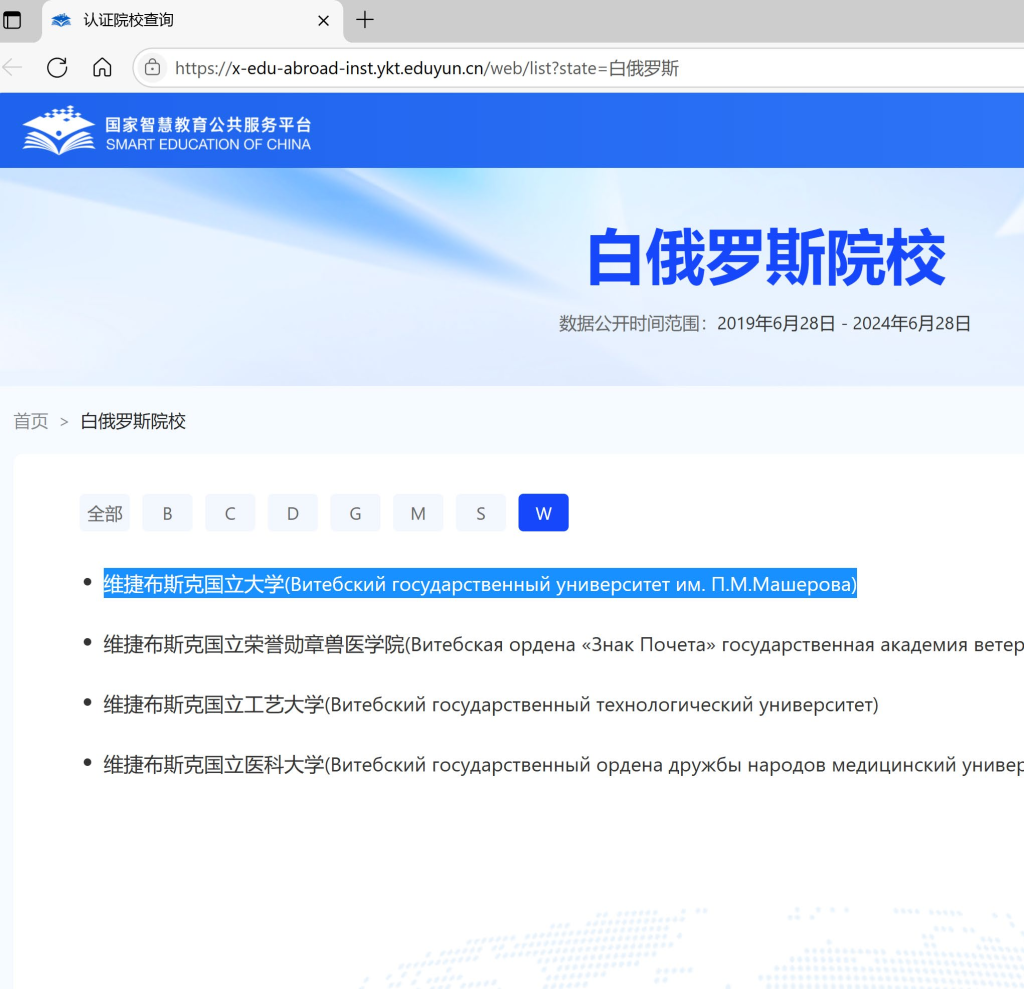The width and height of the screenshot is (1024, 989).
Task: Filter schools by letter M
Action: click(418, 513)
